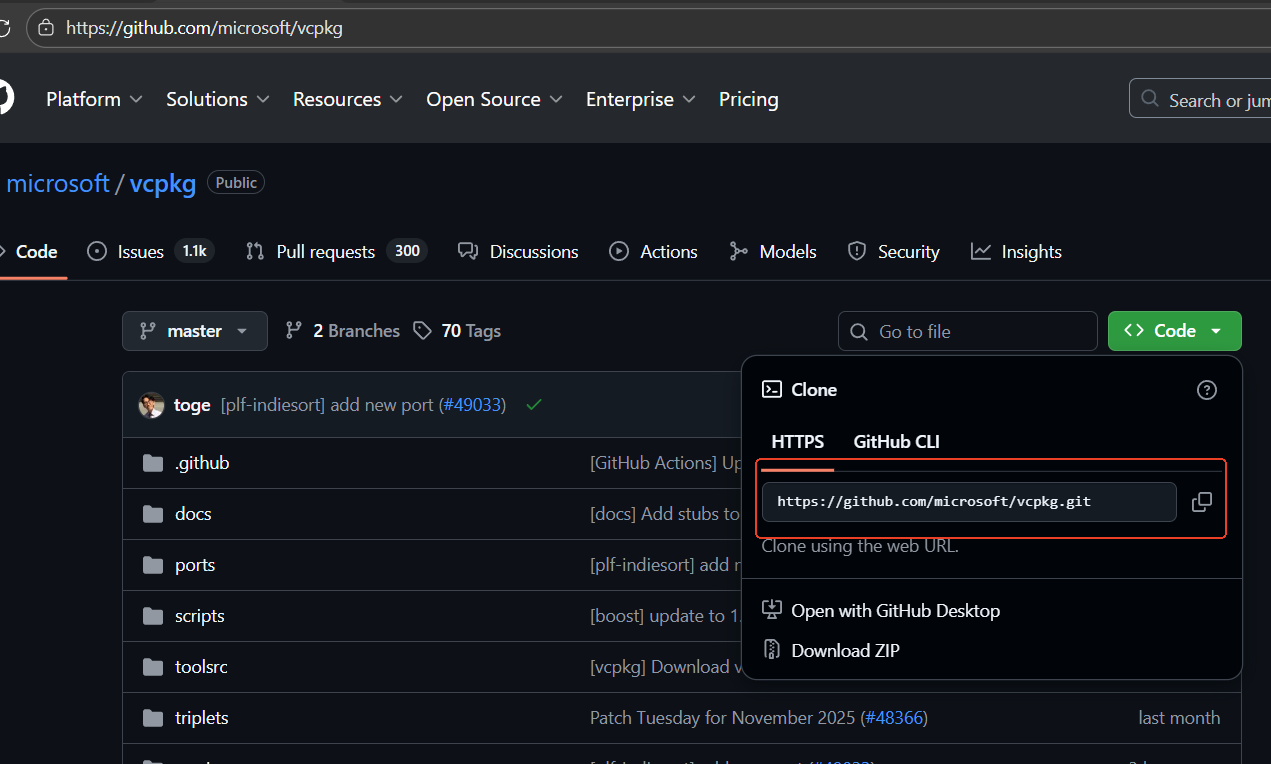Click the terminal icon beside Clone

[x=771, y=390]
